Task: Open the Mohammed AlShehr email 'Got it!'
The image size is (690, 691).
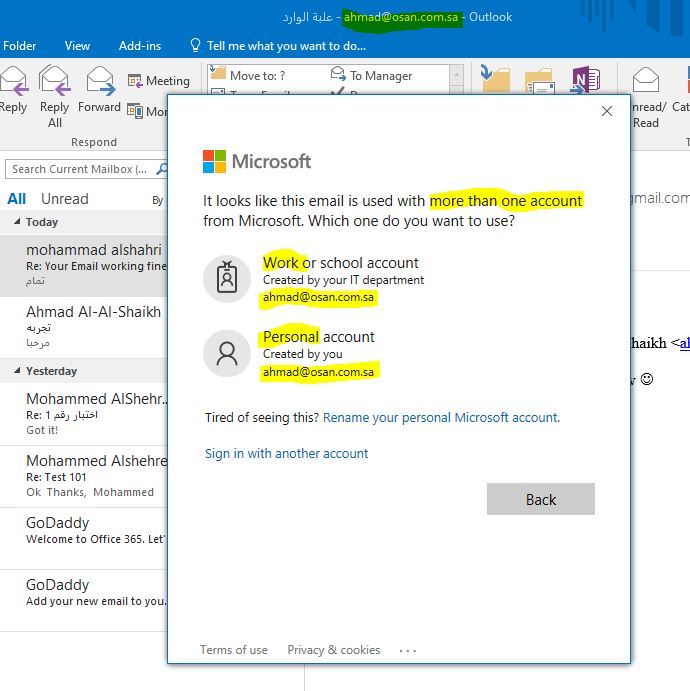Action: (84, 414)
